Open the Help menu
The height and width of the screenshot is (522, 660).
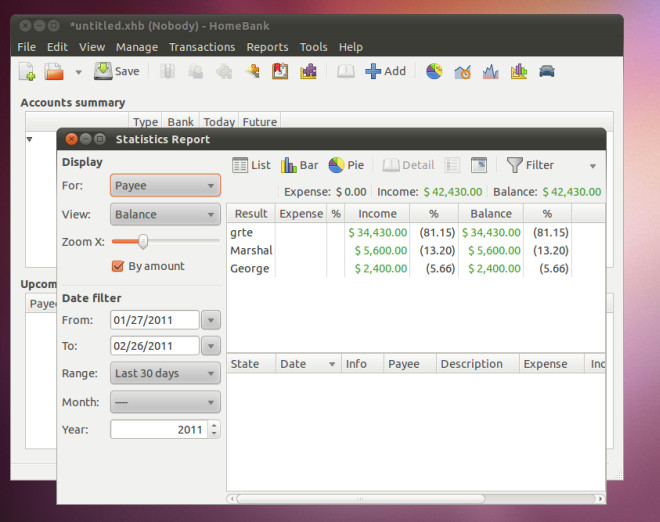coord(351,47)
